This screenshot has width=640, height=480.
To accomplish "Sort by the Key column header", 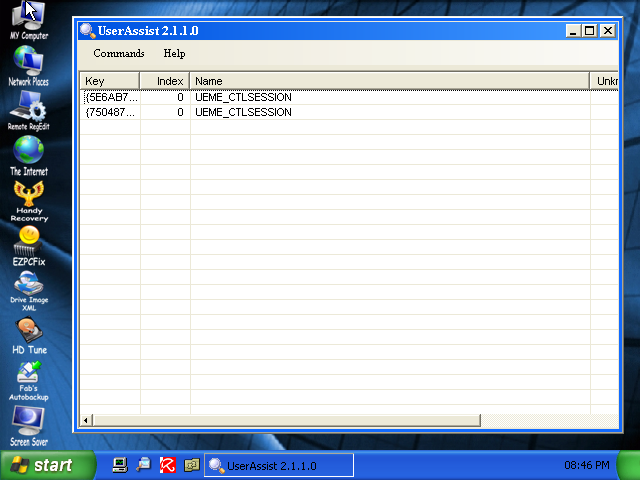I will tap(109, 80).
